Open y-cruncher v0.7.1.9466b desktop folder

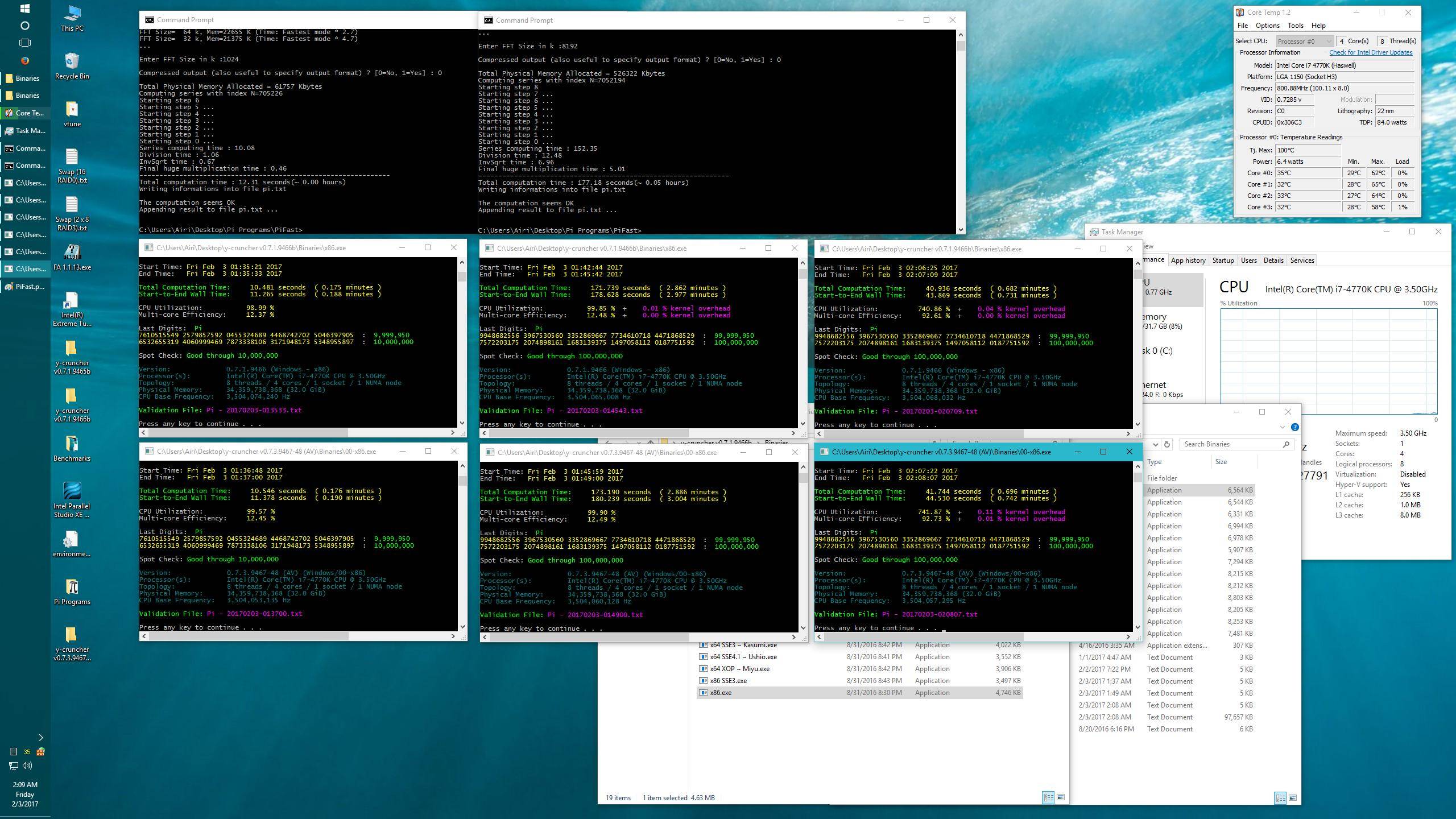72,405
